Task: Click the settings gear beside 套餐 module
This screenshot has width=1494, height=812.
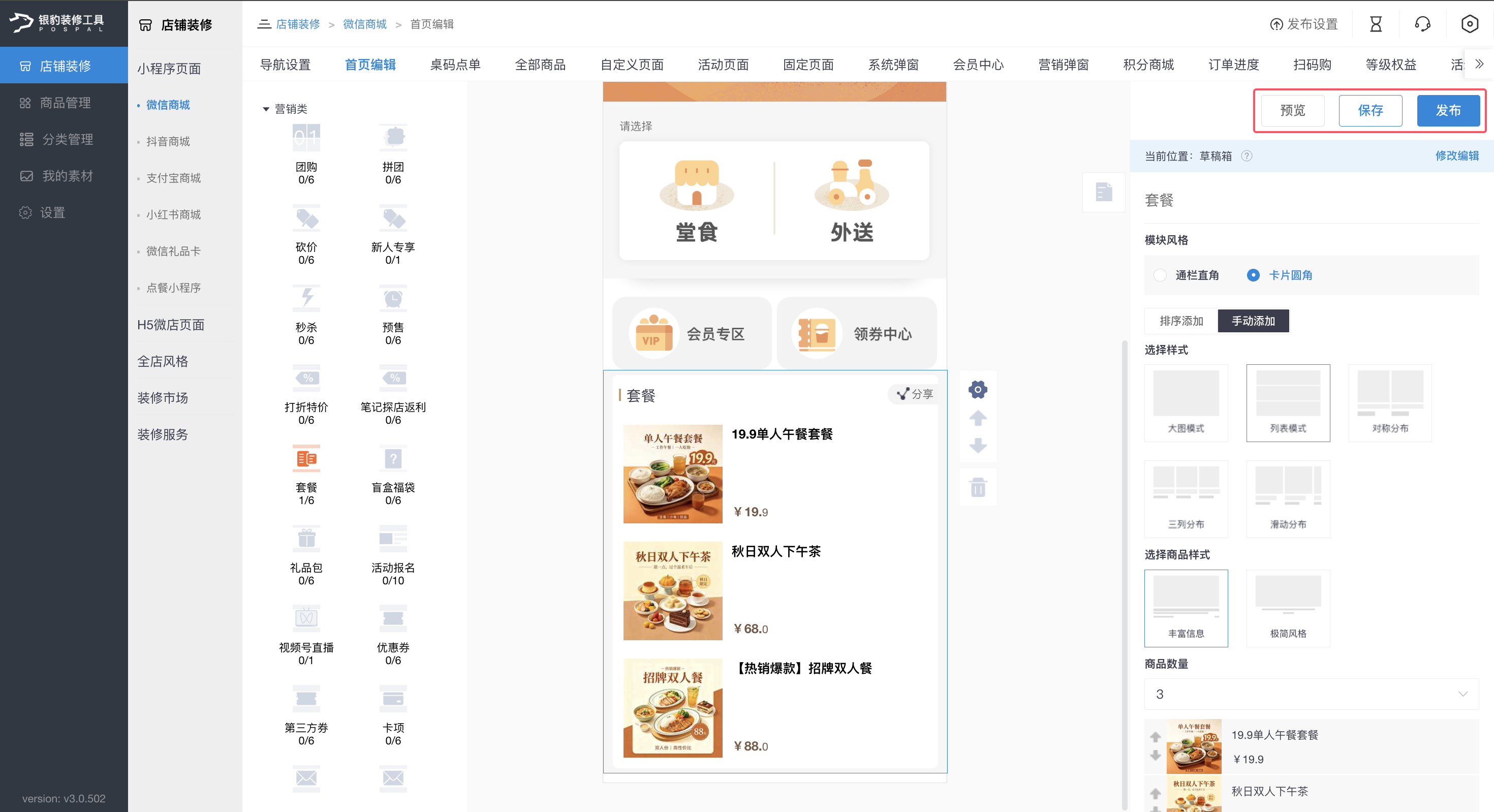Action: (978, 390)
